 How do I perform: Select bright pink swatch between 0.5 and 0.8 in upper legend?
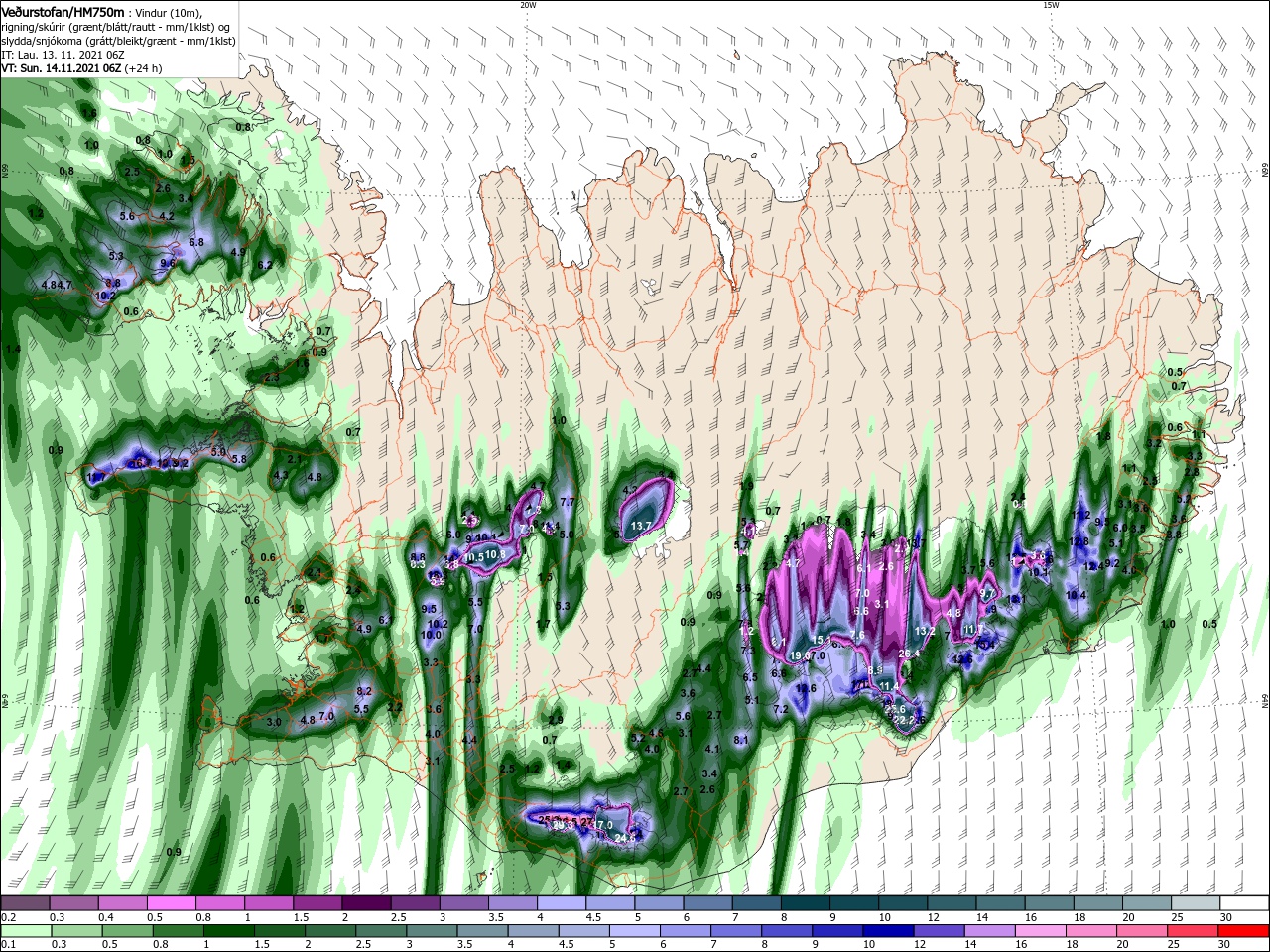pos(172,903)
